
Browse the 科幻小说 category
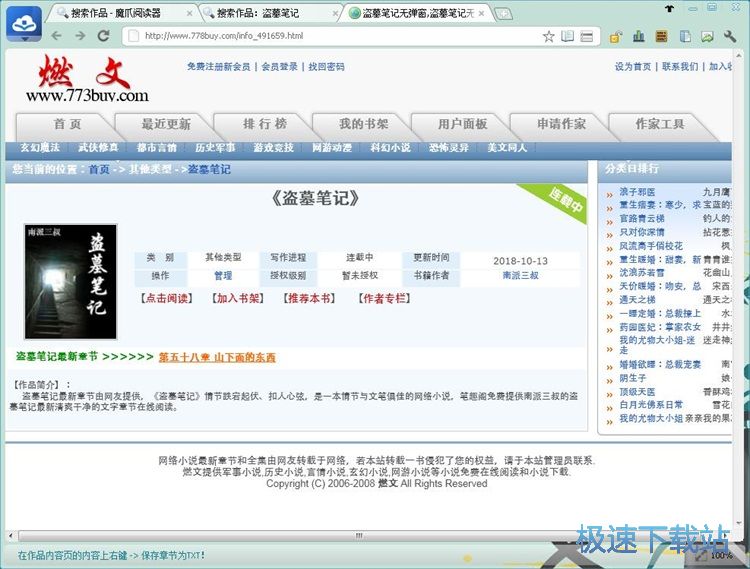click(390, 148)
